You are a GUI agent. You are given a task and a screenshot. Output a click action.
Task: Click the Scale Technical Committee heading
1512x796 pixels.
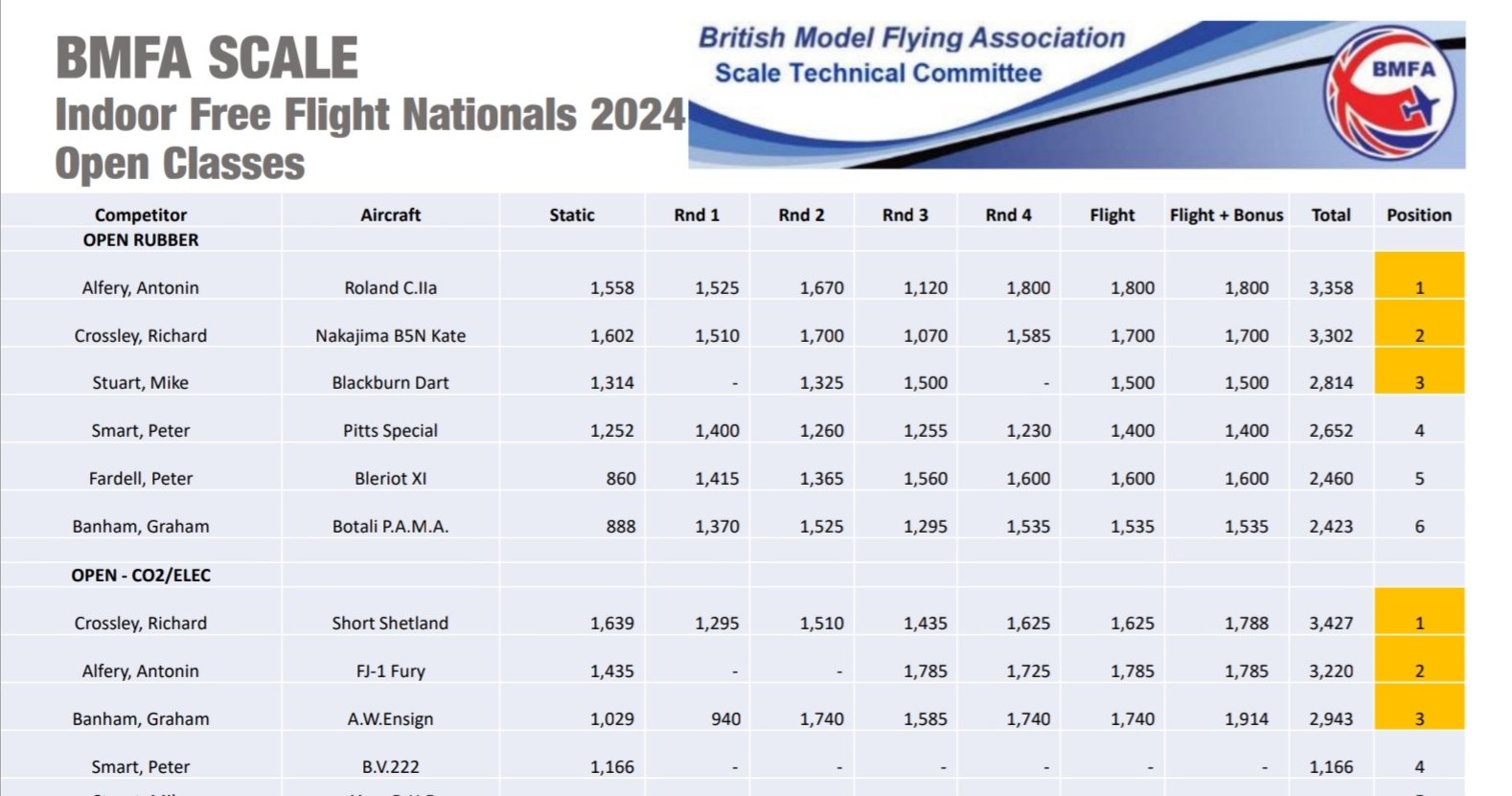click(878, 74)
